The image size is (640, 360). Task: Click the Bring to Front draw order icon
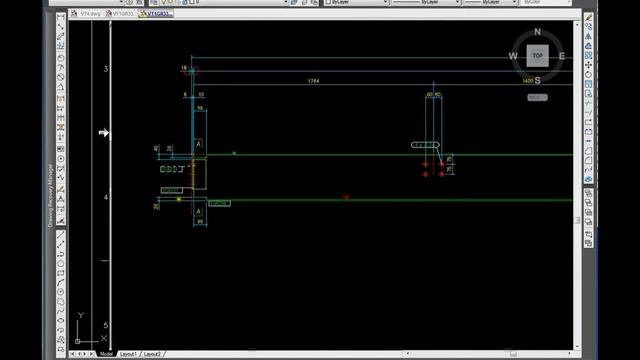(x=588, y=193)
